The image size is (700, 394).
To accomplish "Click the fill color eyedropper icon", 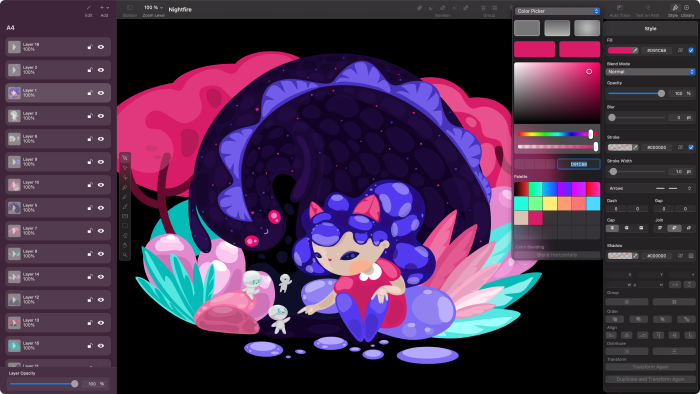I will click(635, 50).
